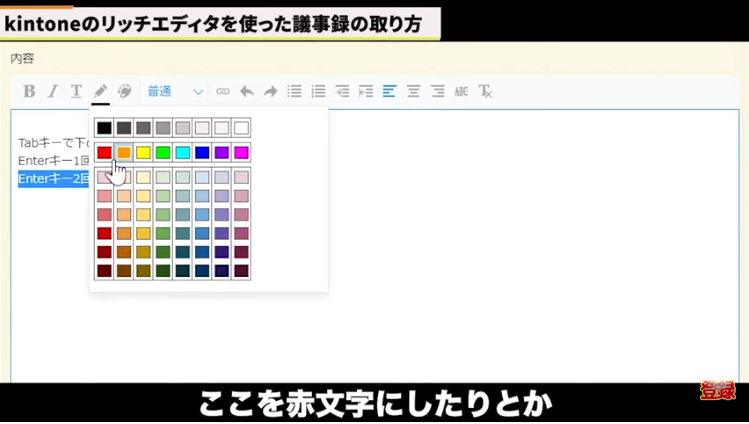Align text to the right
Screen dimensions: 749x424
pos(438,91)
